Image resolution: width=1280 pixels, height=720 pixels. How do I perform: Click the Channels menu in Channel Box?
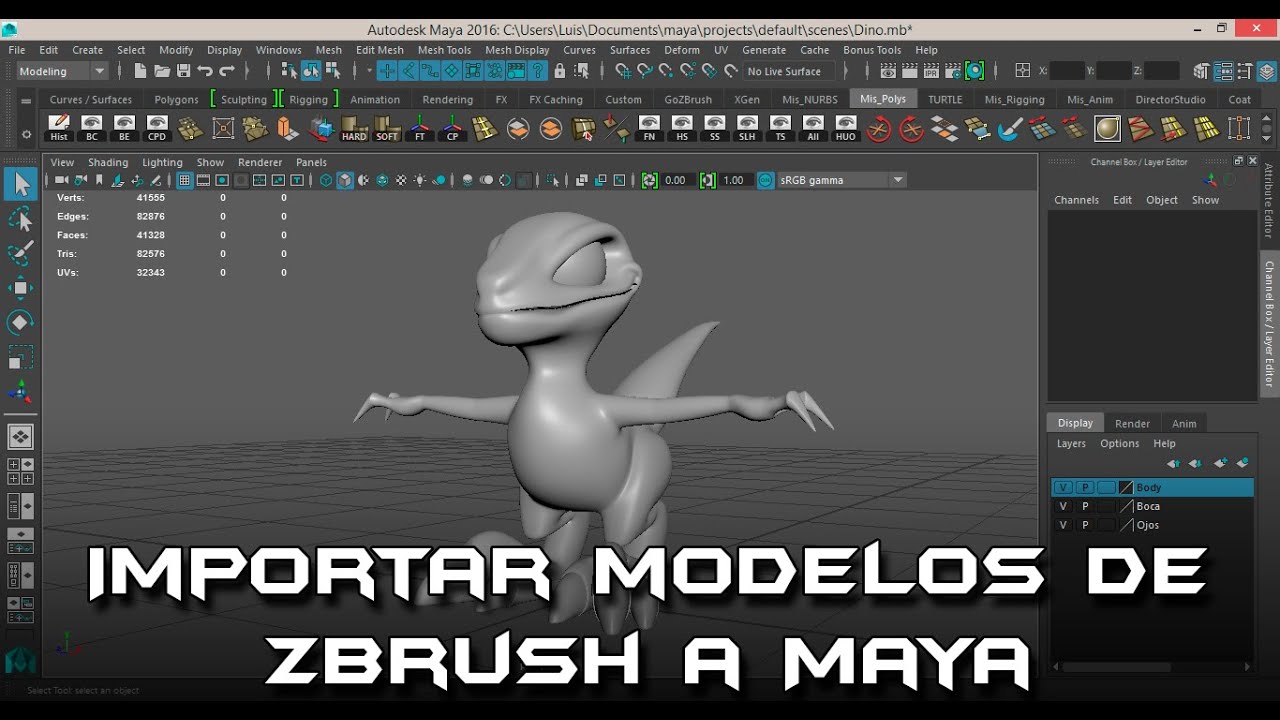point(1076,200)
